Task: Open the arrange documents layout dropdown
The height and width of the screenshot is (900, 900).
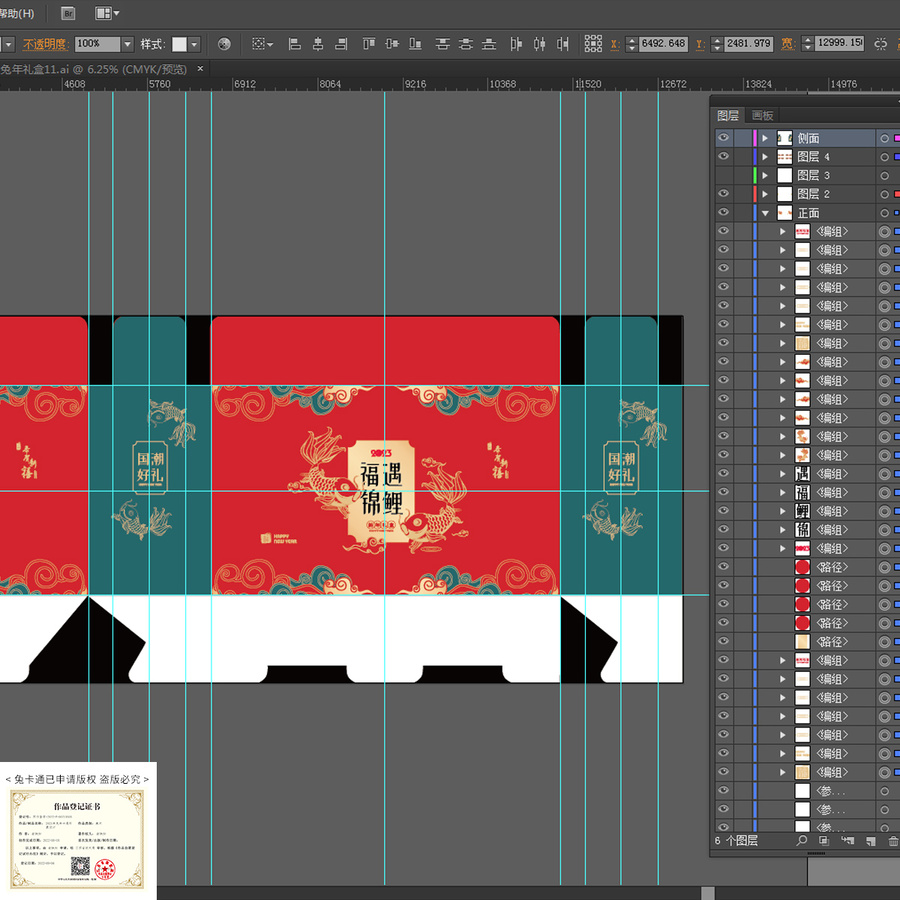Action: [x=107, y=13]
